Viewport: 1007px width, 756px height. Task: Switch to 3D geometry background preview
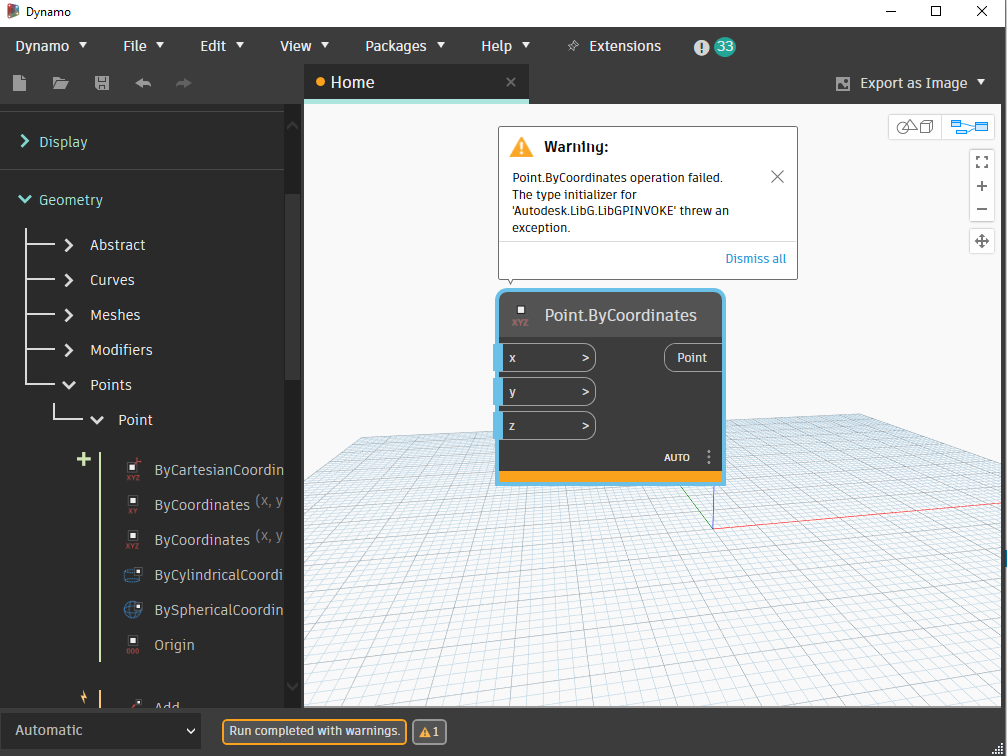click(914, 127)
